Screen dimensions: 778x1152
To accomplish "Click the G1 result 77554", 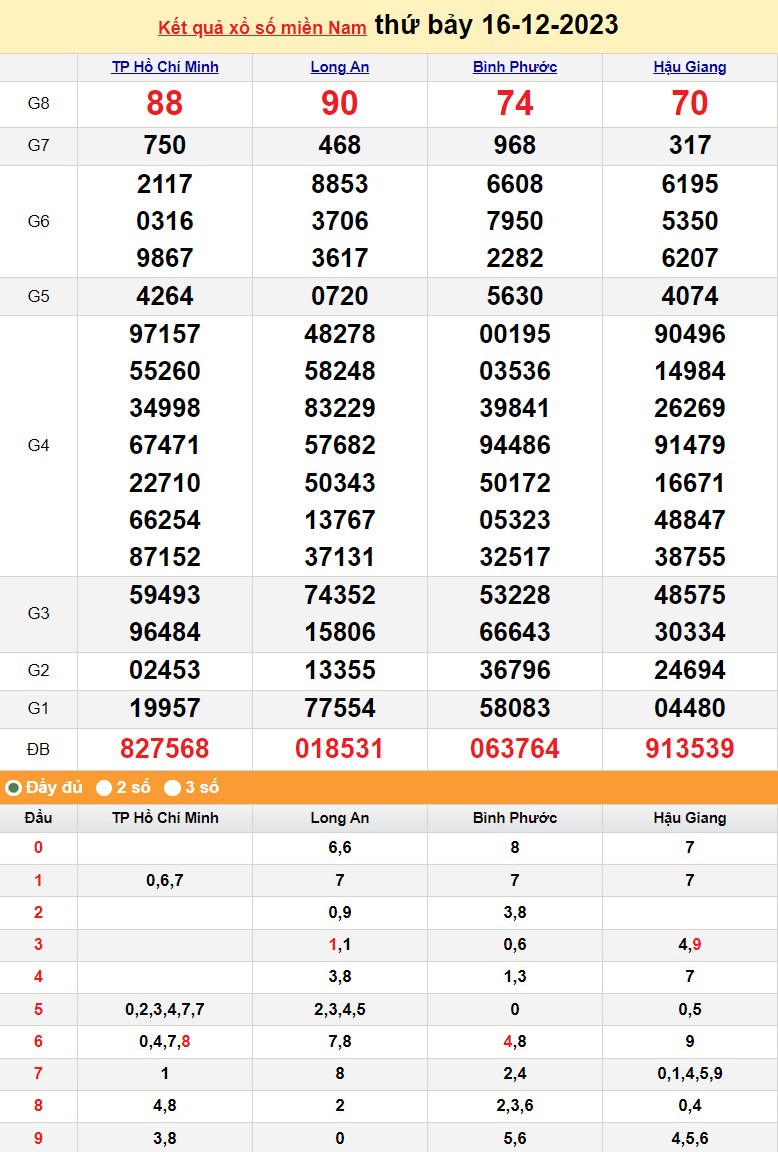I will [340, 709].
